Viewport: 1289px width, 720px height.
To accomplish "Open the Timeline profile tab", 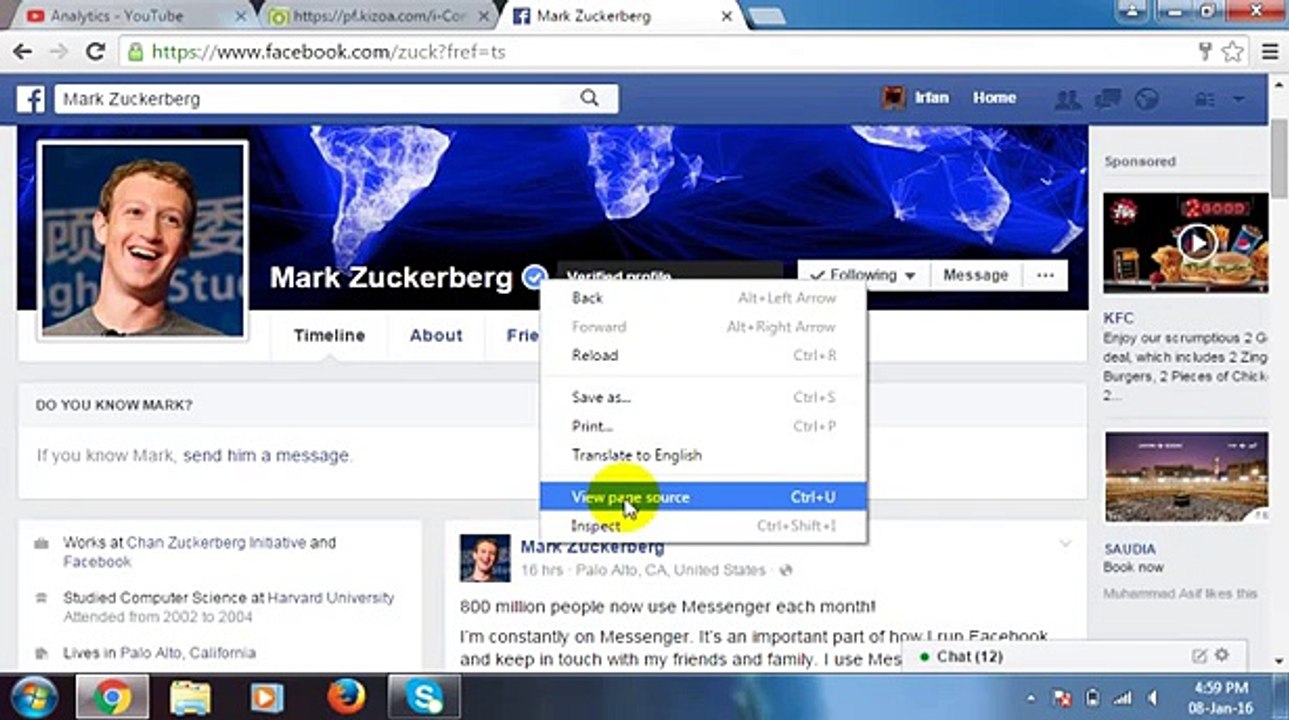I will coord(329,336).
